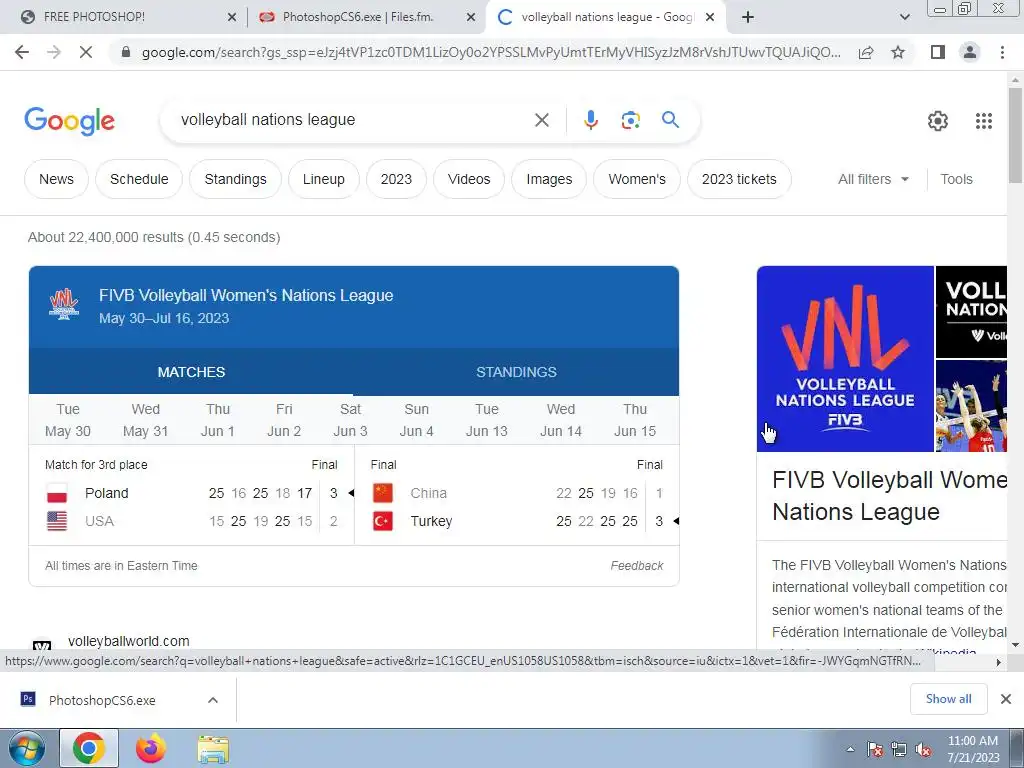Viewport: 1024px width, 768px height.
Task: Click the Women's filter chip
Action: tap(637, 179)
